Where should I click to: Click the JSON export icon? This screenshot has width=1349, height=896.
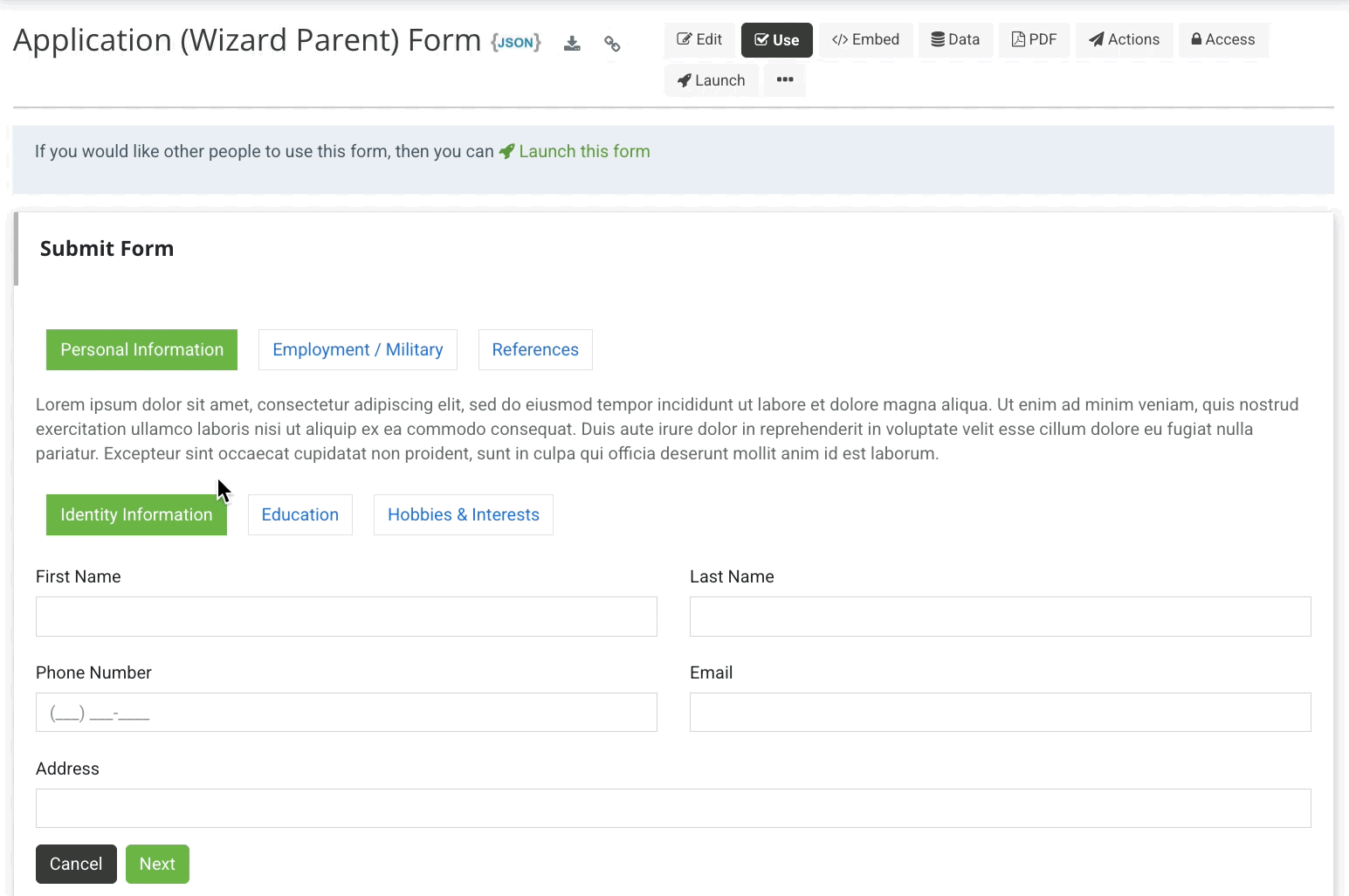click(x=516, y=42)
